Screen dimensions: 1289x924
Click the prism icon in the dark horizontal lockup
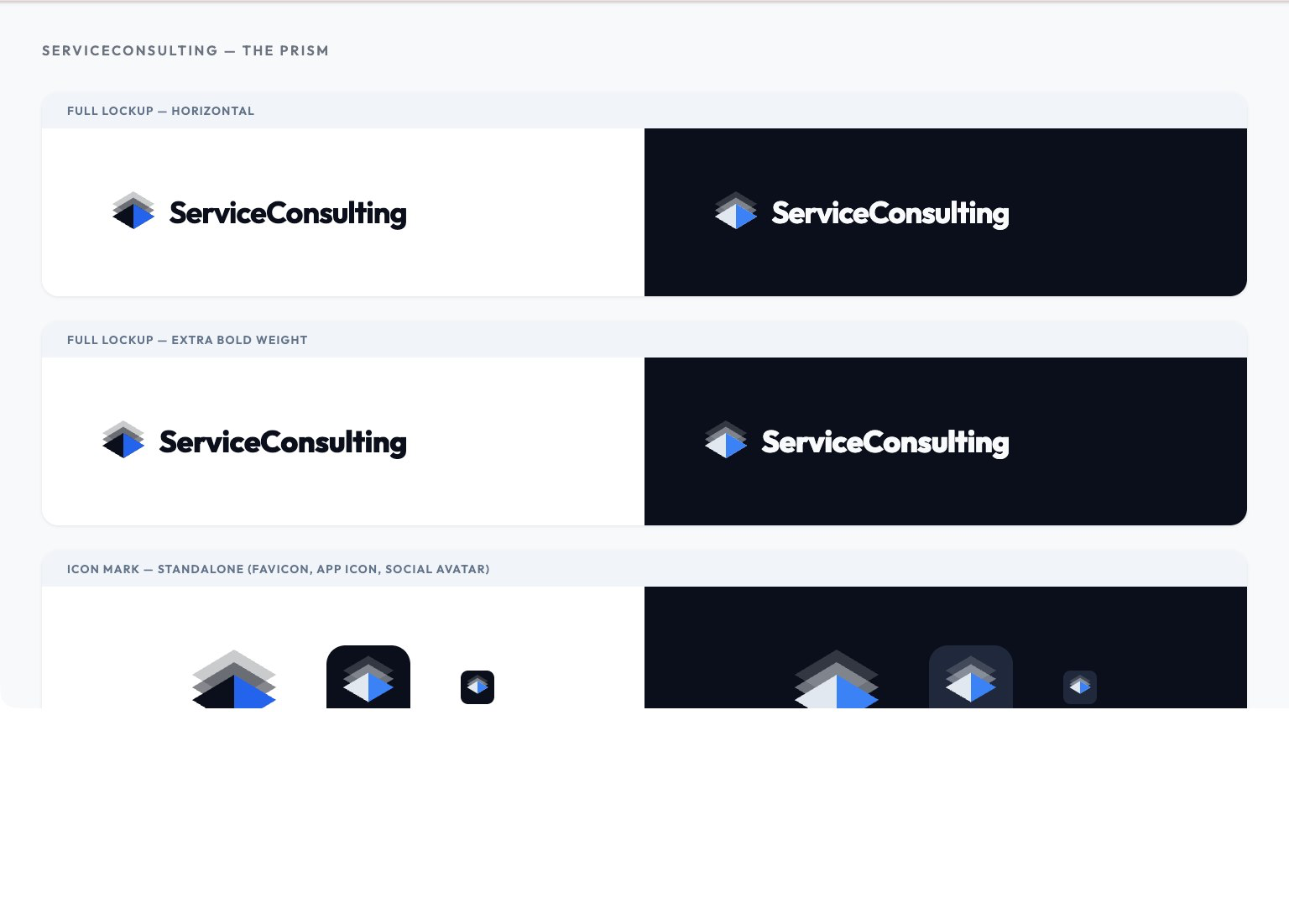coord(736,211)
